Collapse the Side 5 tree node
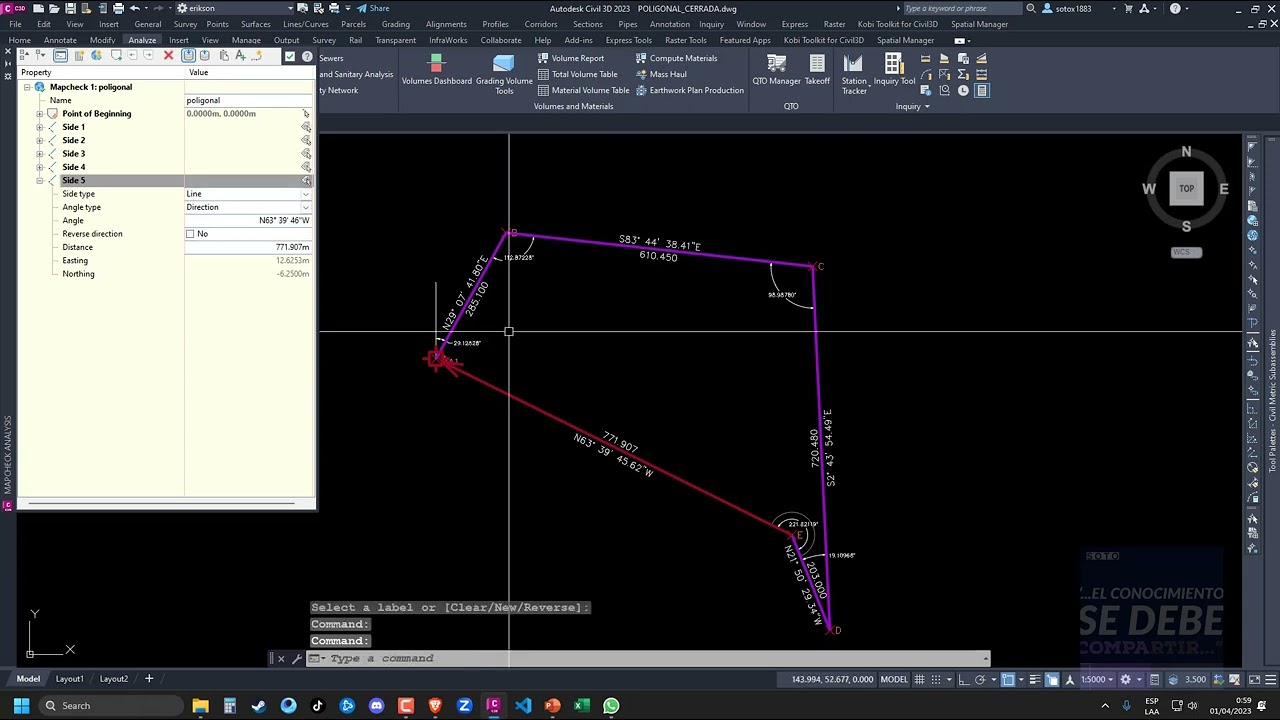 coord(40,181)
